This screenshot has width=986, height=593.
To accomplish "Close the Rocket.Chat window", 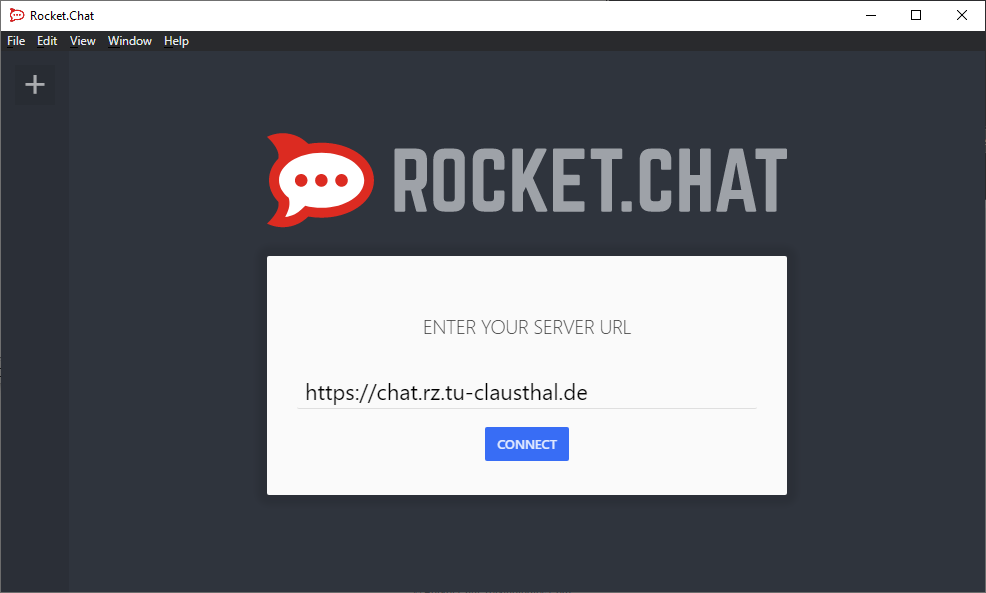I will click(x=962, y=15).
